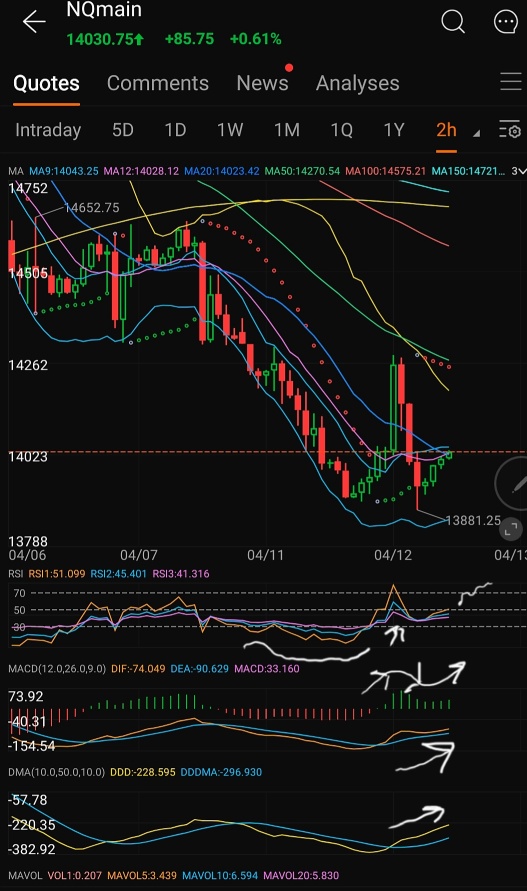Tap the back arrow icon
The image size is (527, 891).
[34, 22]
